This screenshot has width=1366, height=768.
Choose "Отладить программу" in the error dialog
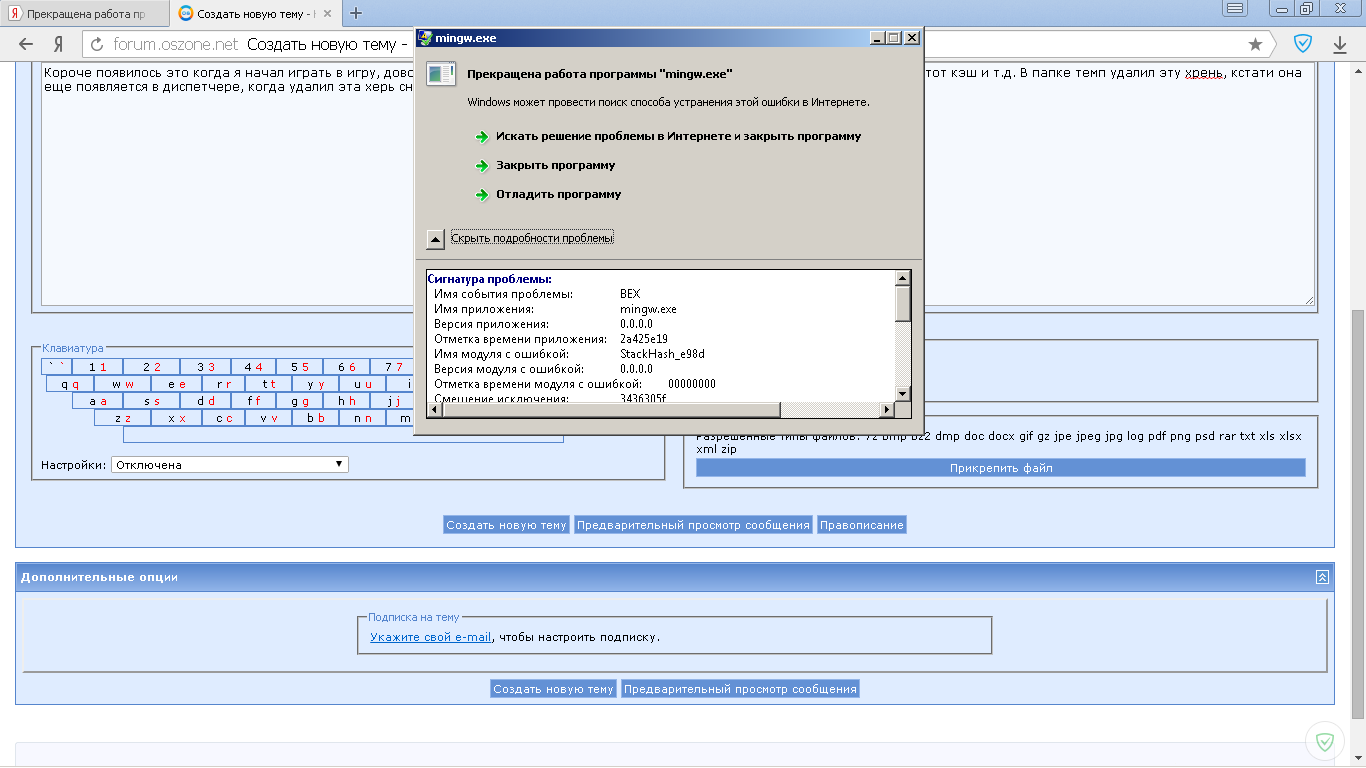click(x=558, y=194)
